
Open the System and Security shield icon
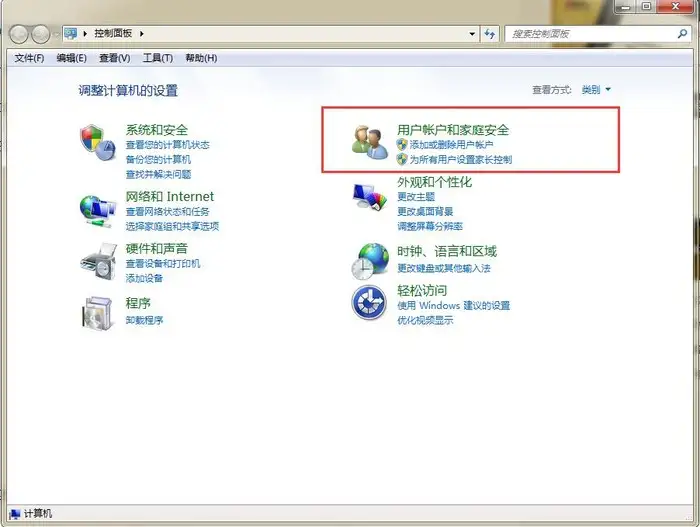click(x=98, y=142)
